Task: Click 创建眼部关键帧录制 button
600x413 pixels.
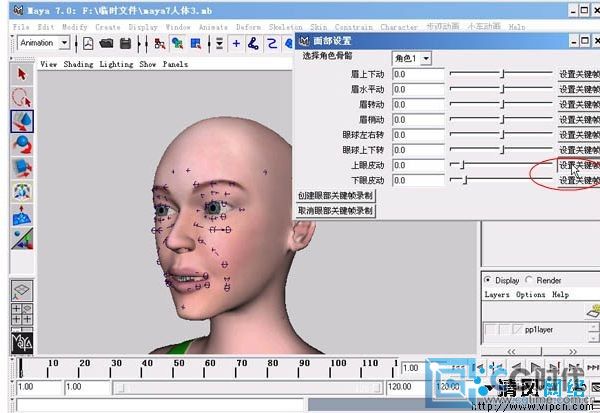Action: 336,196
